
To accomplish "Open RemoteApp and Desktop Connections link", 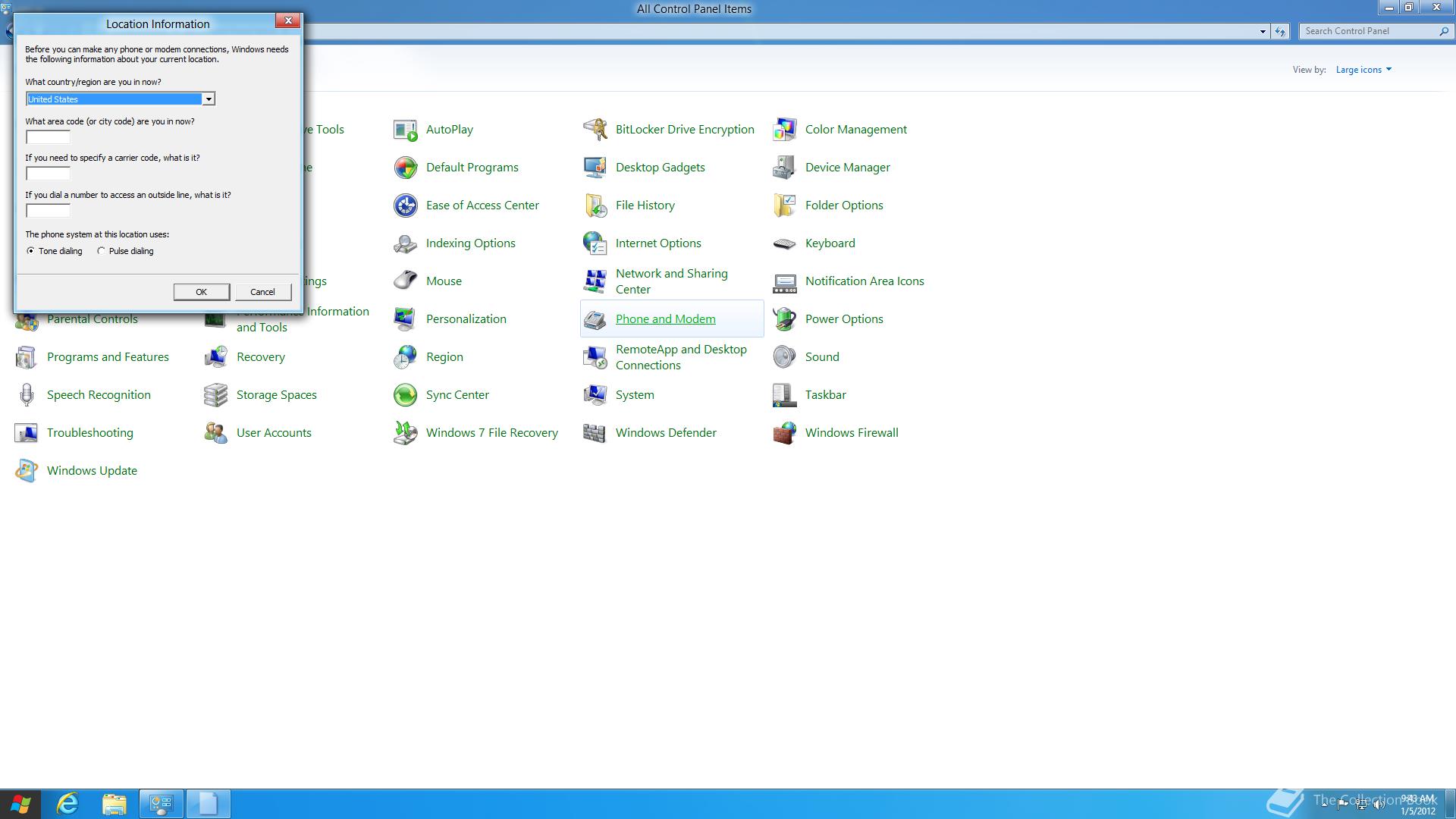I will click(681, 357).
